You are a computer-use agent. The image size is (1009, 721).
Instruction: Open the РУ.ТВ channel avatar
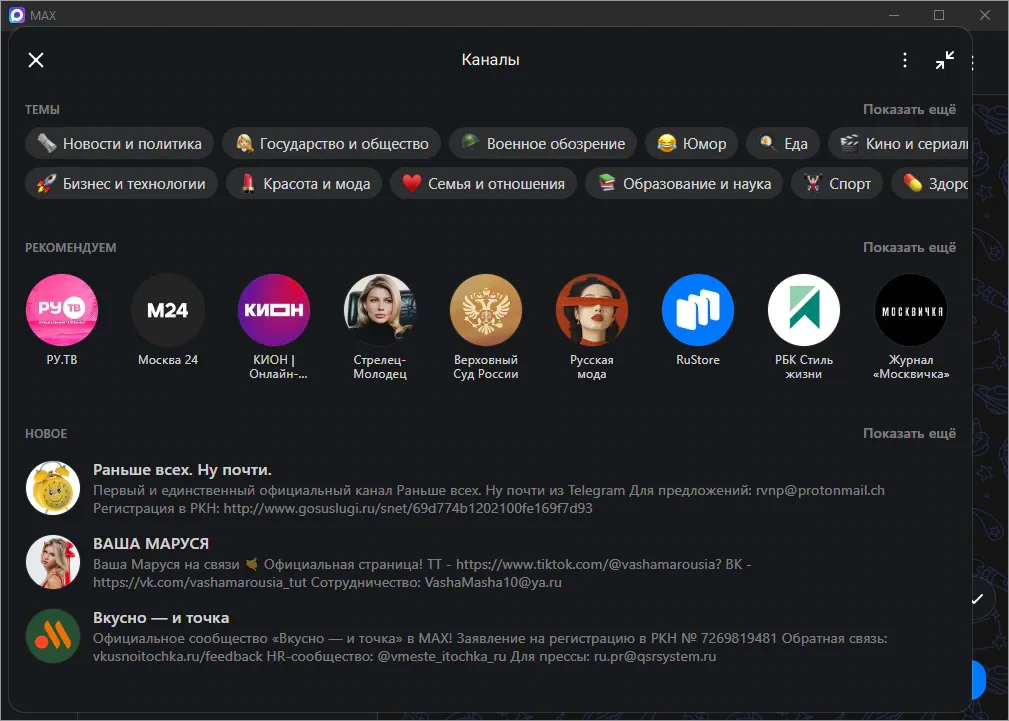62,310
